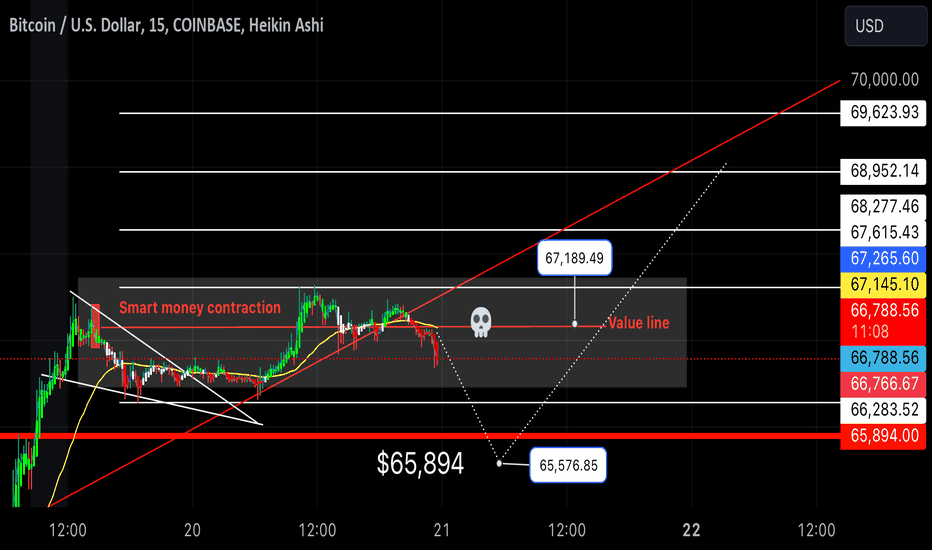Click the skull emoji on the chart
Viewport: 932px width, 550px height.
(481, 322)
